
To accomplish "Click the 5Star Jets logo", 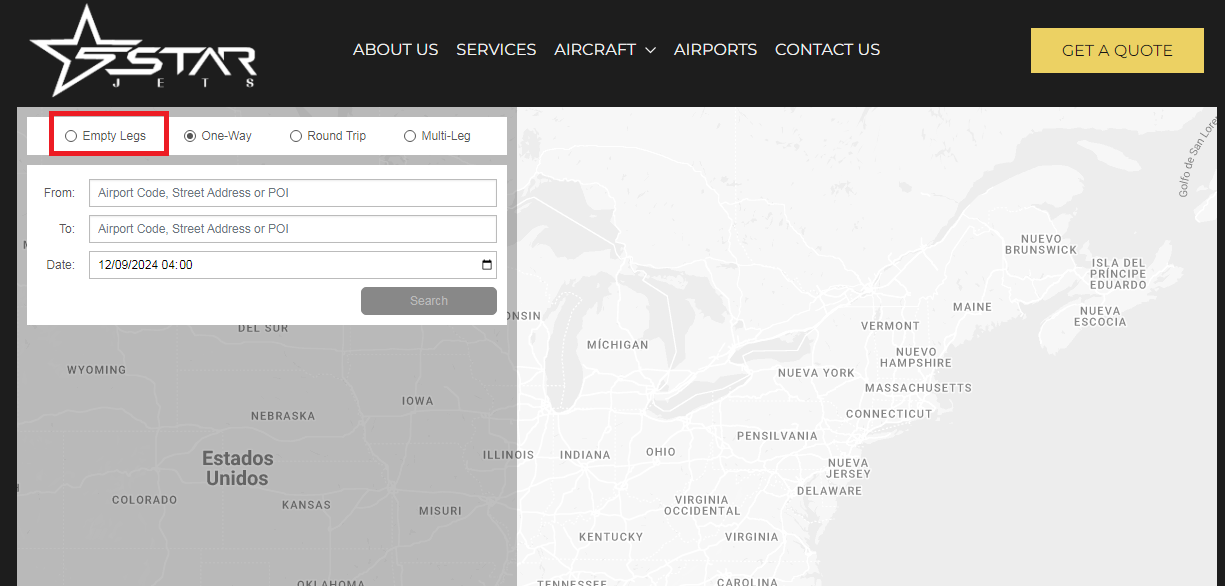I will (x=144, y=50).
